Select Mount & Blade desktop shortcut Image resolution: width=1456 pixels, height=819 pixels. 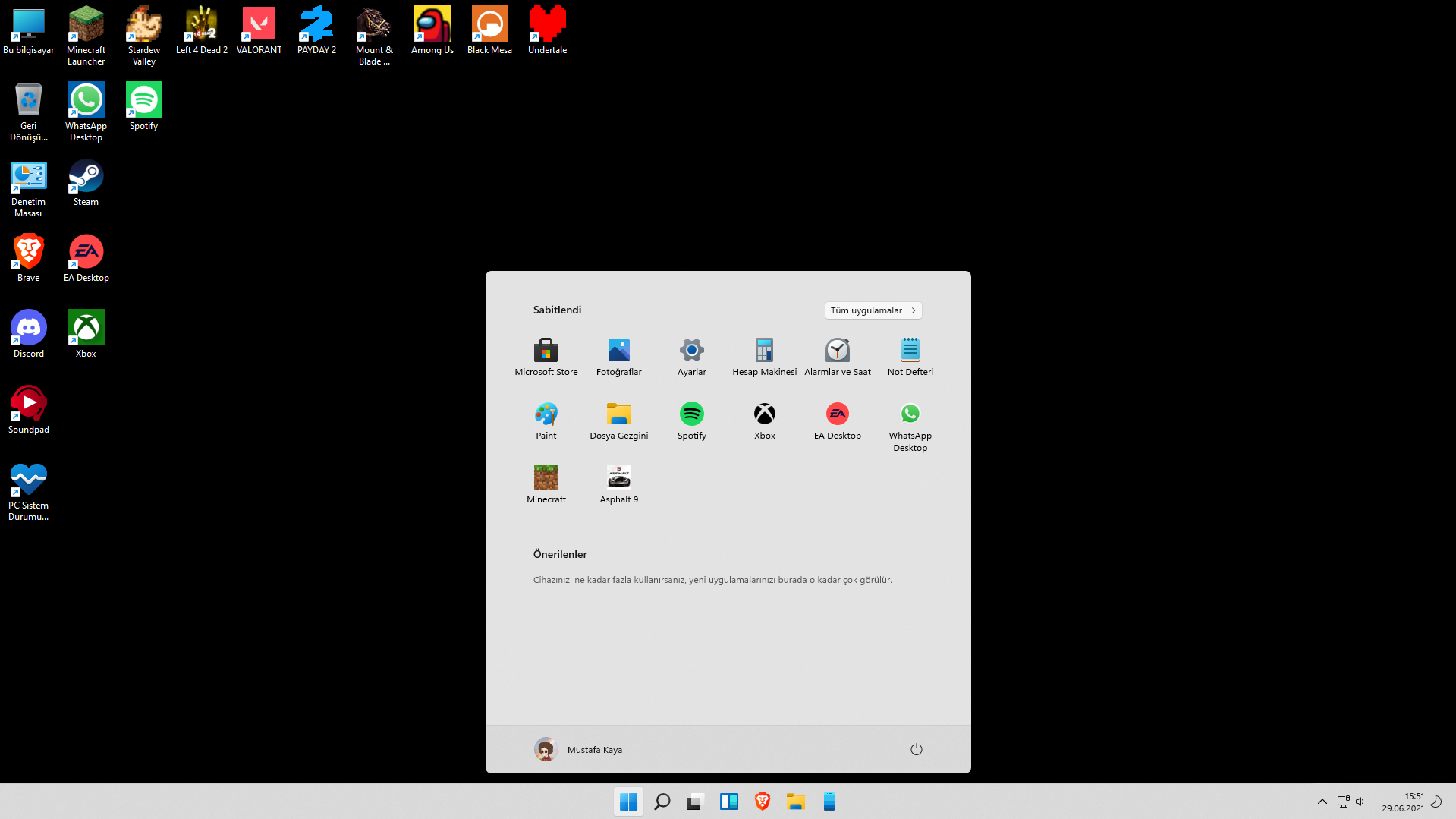[375, 36]
